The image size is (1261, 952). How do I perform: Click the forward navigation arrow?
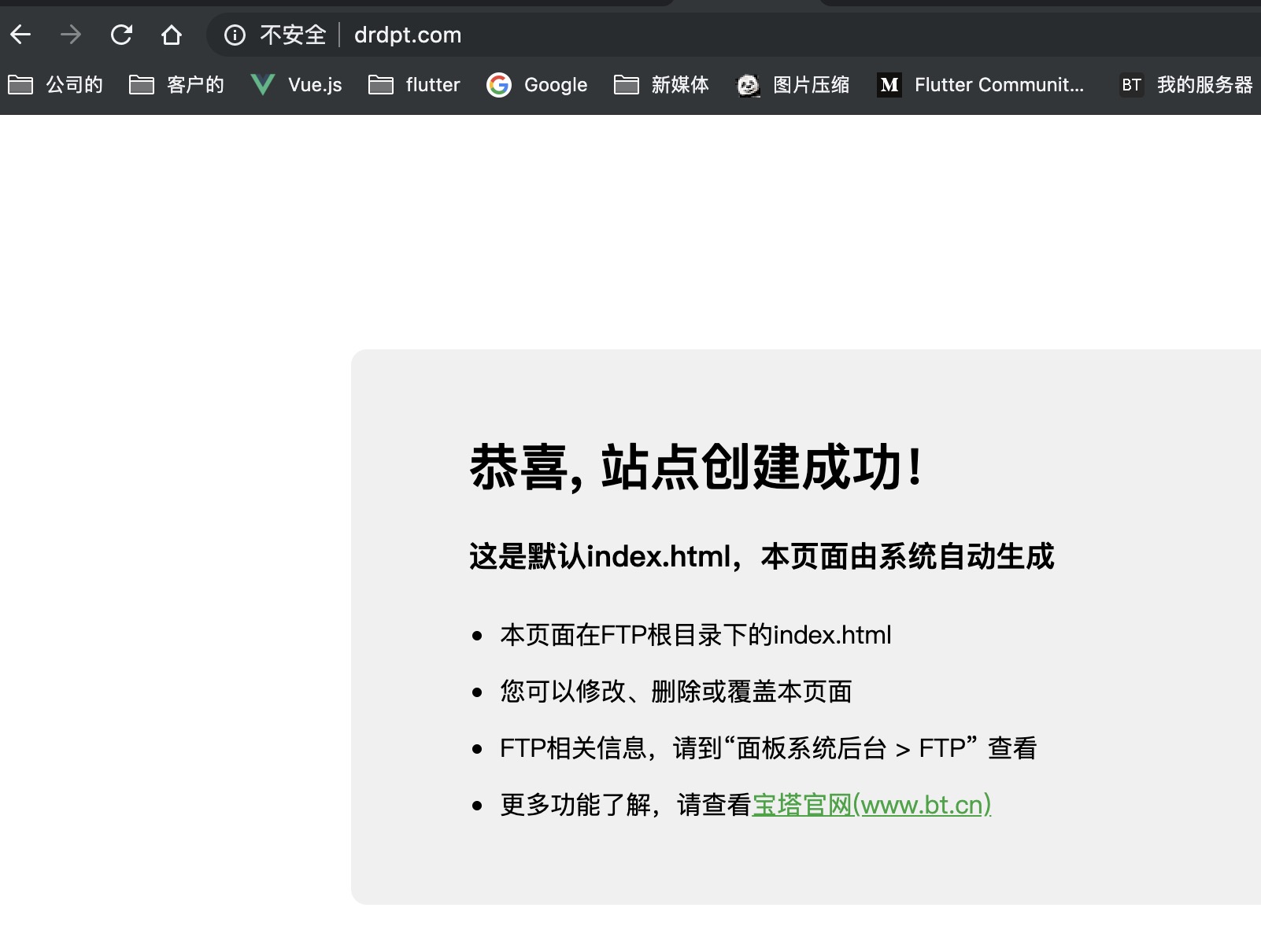71,35
